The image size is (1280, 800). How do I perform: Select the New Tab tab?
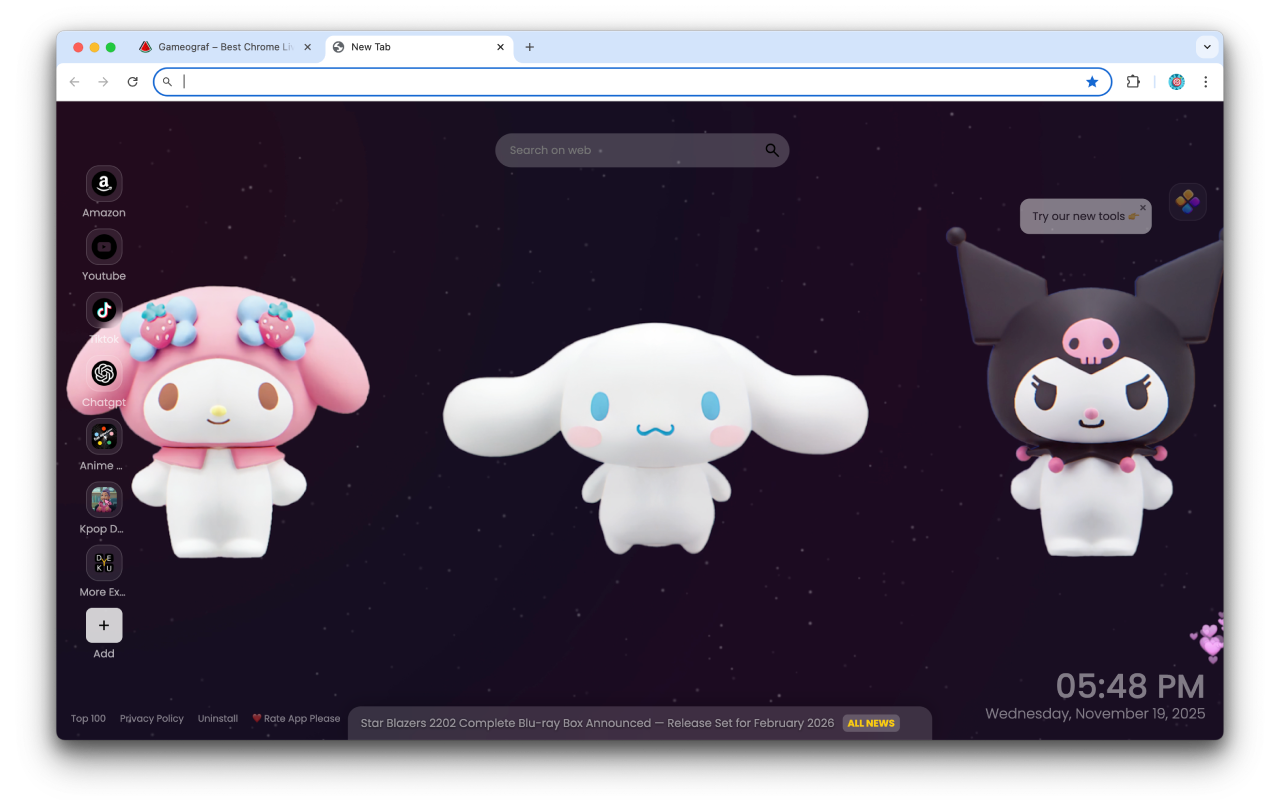[x=418, y=47]
